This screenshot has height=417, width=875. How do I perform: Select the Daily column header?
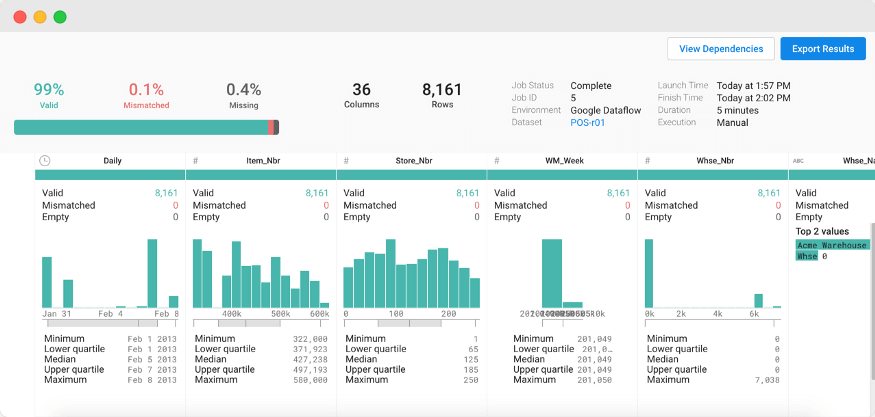[112, 161]
